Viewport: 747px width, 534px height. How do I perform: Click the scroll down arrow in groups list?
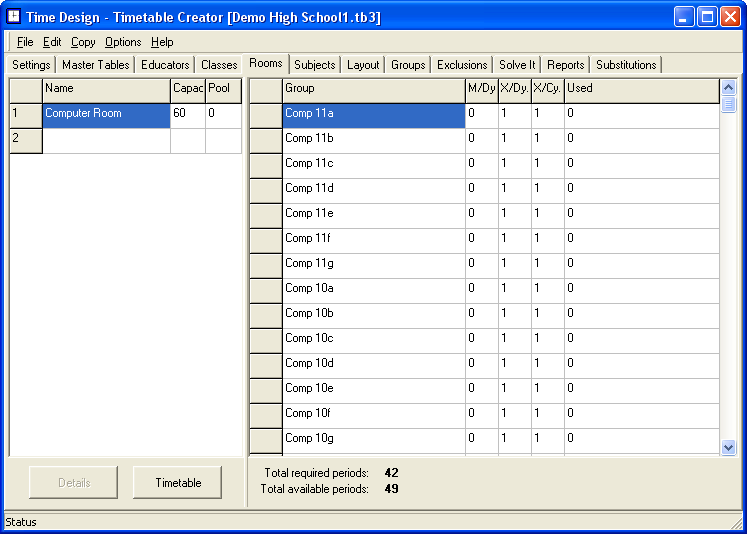(x=728, y=447)
